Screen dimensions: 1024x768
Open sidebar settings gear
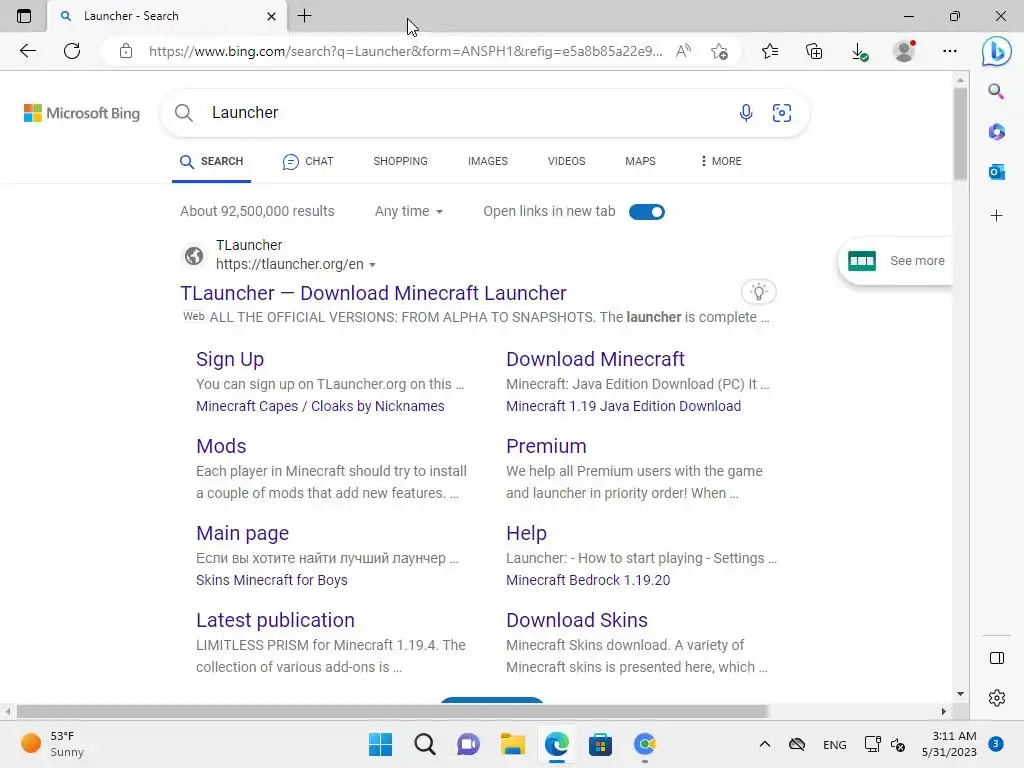tap(997, 697)
